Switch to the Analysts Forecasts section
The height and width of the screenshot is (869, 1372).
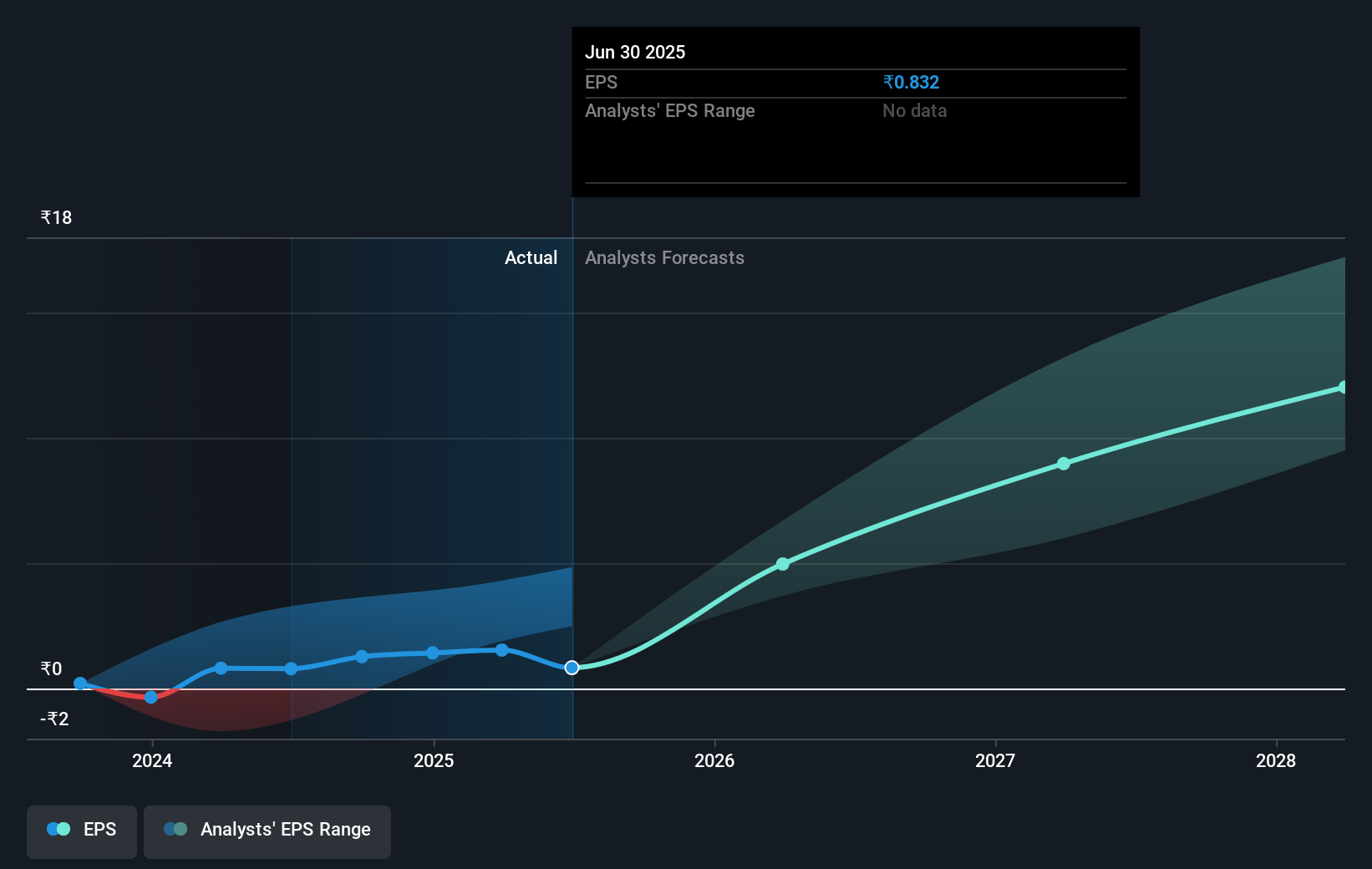tap(664, 257)
